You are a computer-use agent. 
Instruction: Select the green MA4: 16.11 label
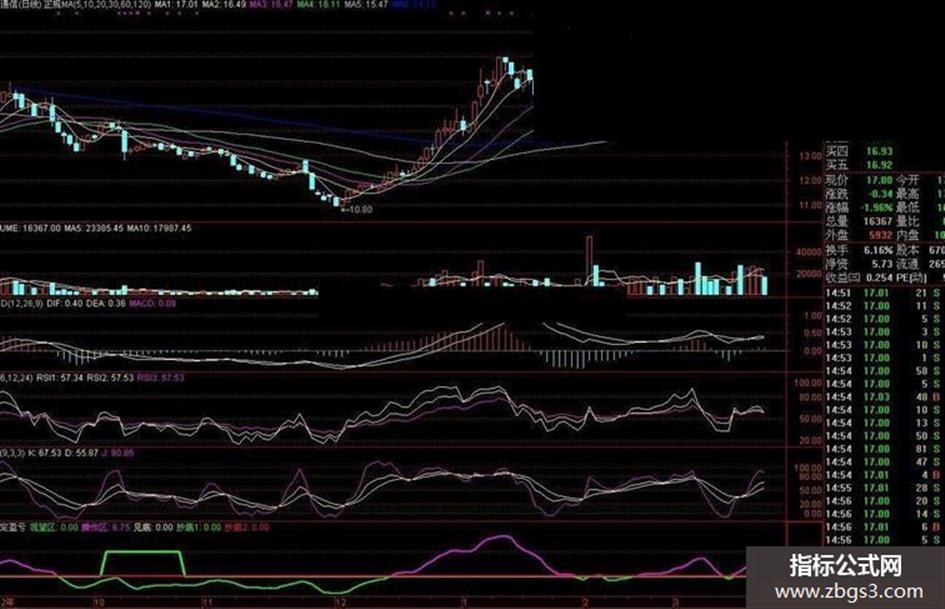(319, 4)
